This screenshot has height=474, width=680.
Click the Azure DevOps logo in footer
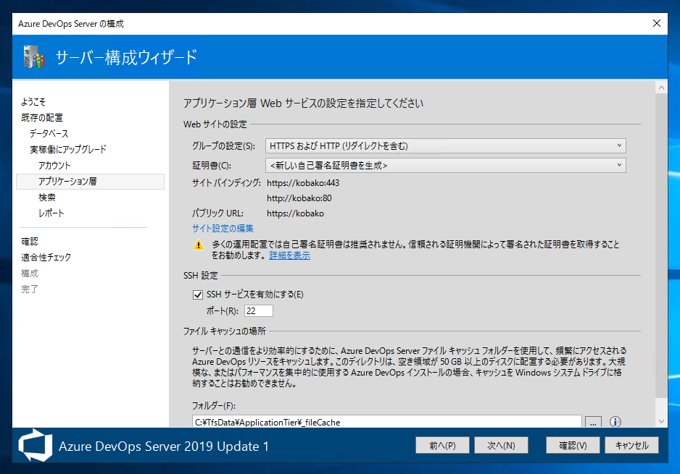35,445
